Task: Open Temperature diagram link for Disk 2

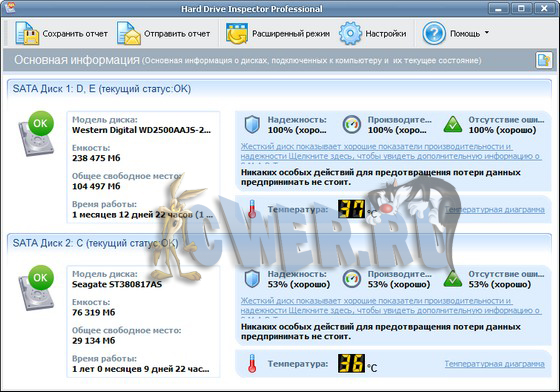Action: [495, 364]
